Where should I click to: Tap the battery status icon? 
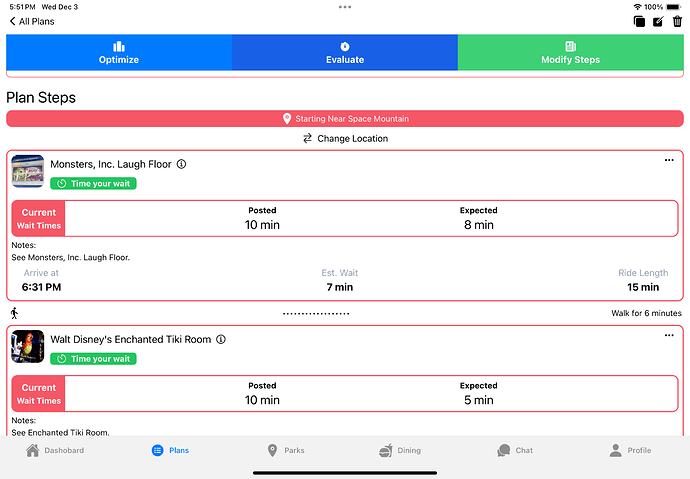tap(674, 7)
